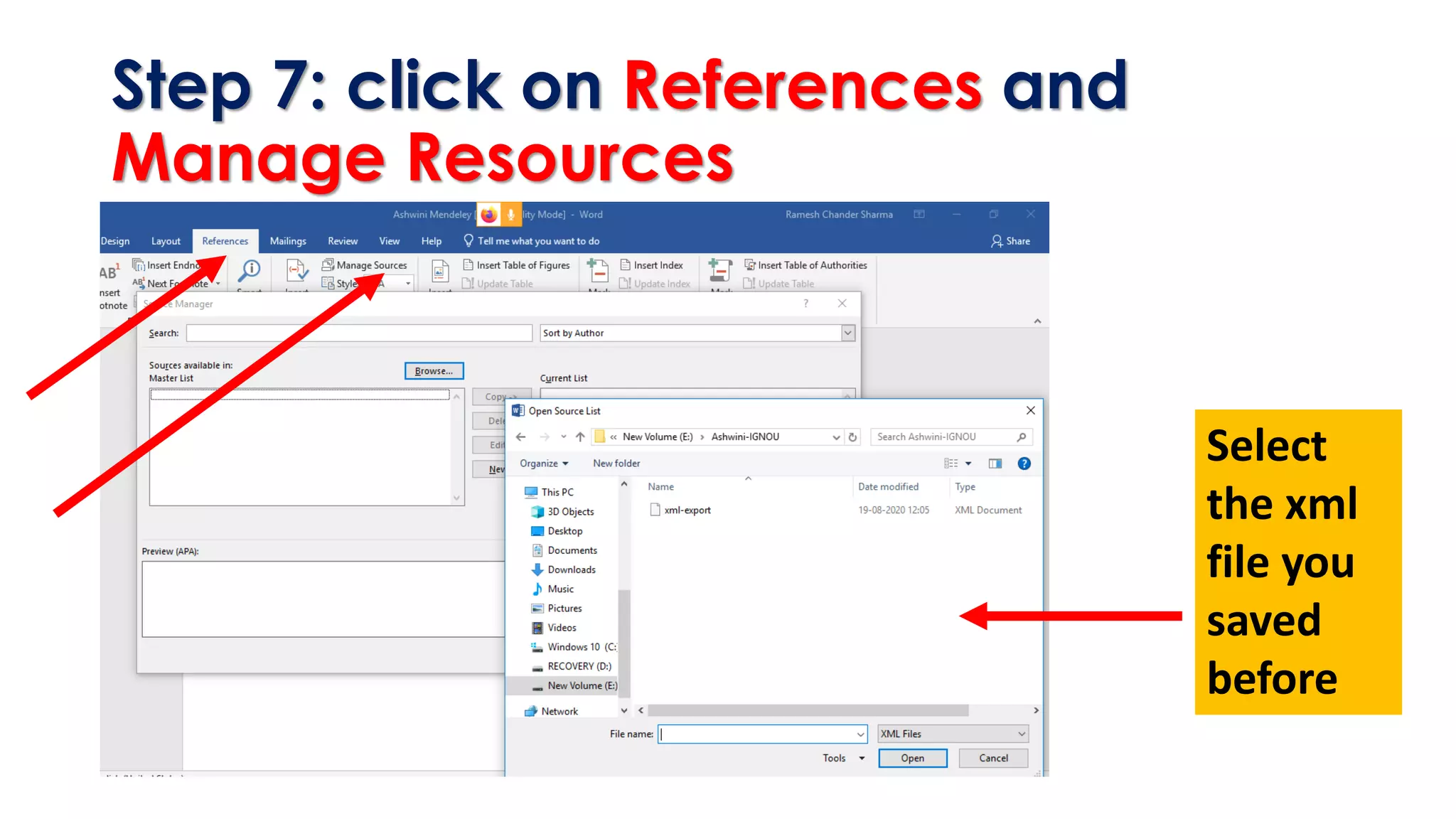Click the Up one level arrow

pos(580,437)
